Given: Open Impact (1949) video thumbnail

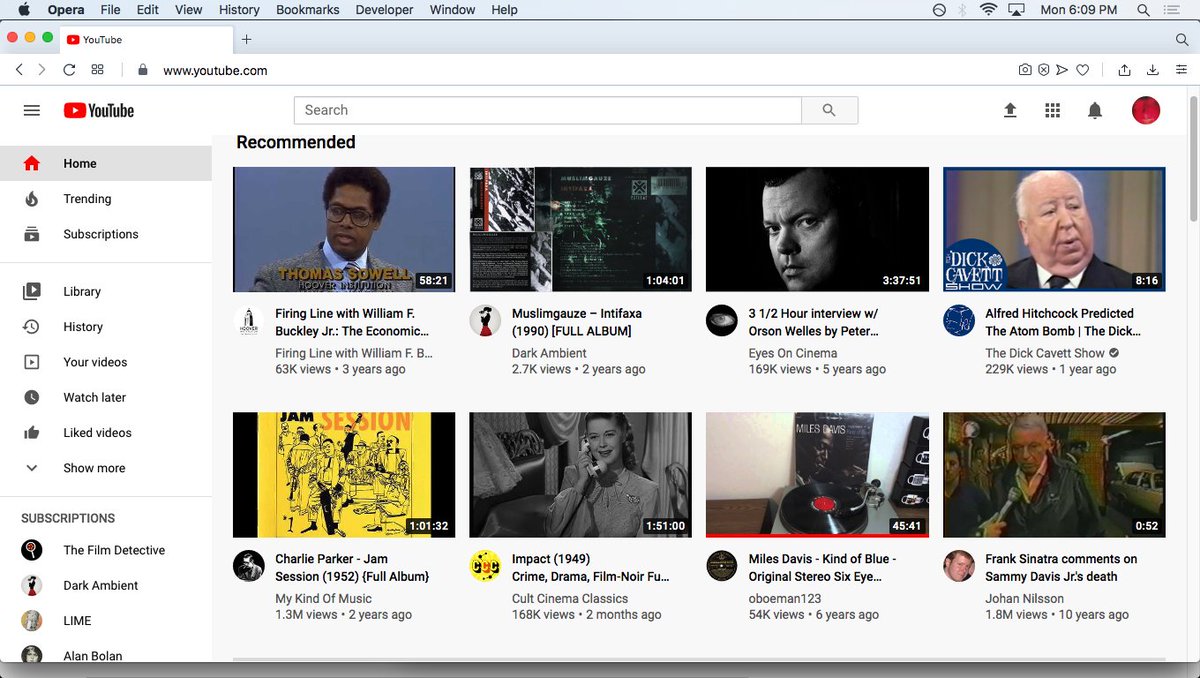Looking at the screenshot, I should point(580,475).
